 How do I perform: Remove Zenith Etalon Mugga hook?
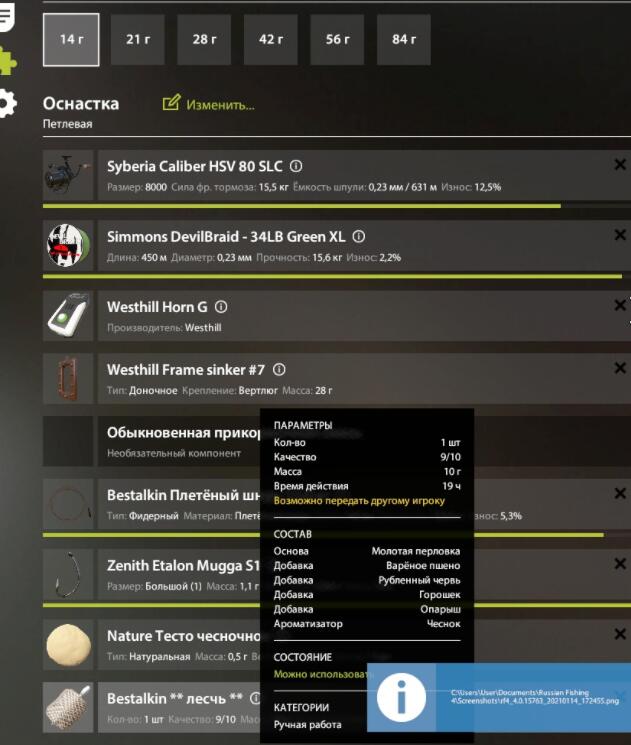(x=620, y=564)
